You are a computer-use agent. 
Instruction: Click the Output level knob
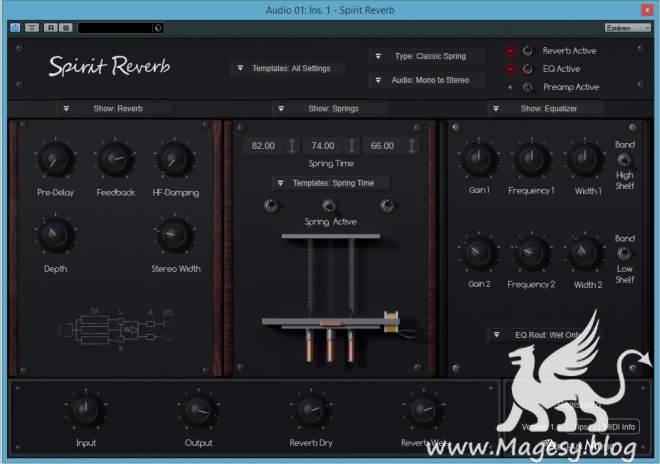point(198,410)
